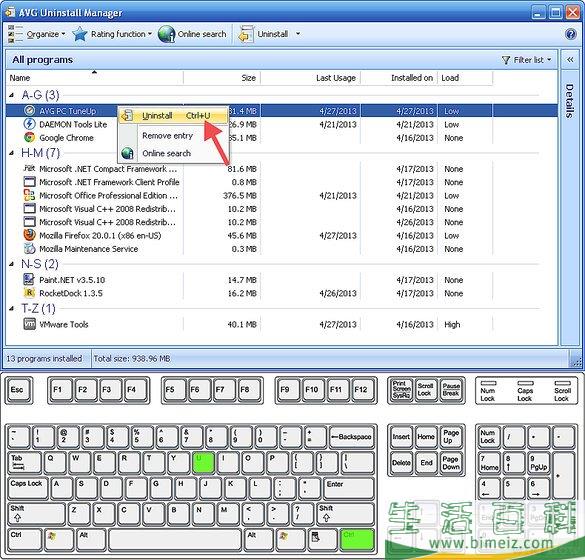Viewport: 585px width, 560px height.
Task: Select Mozilla Maintenance Service entry
Action: 89,249
